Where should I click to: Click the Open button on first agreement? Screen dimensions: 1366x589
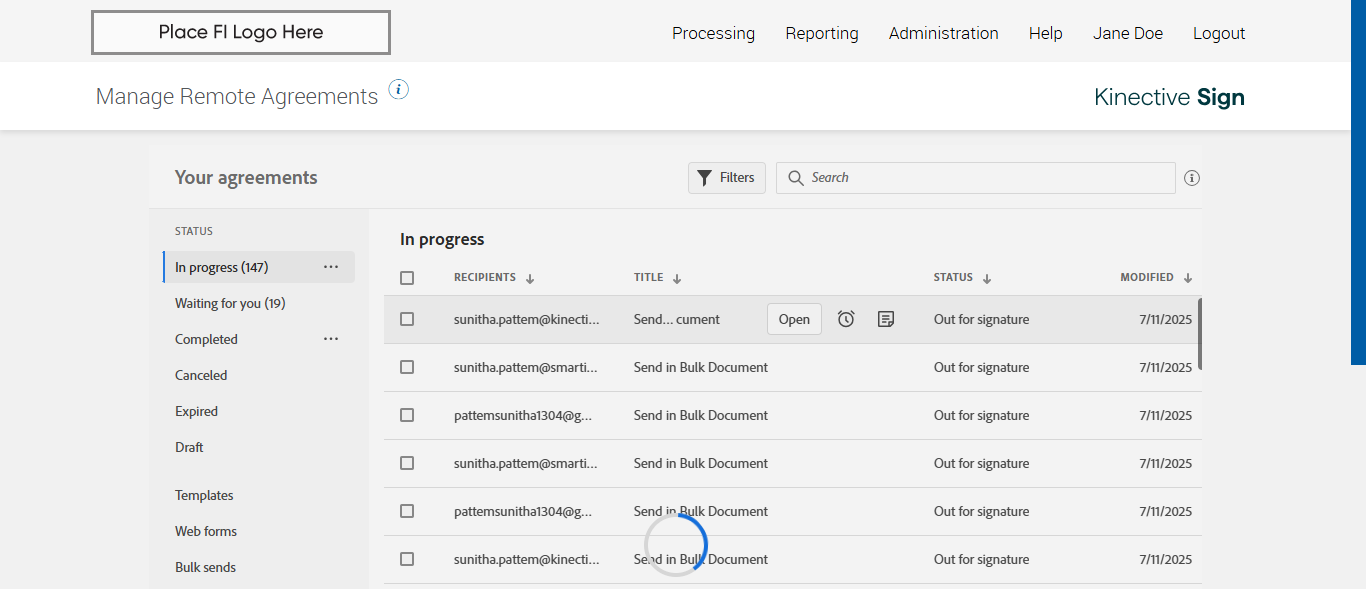click(x=794, y=319)
